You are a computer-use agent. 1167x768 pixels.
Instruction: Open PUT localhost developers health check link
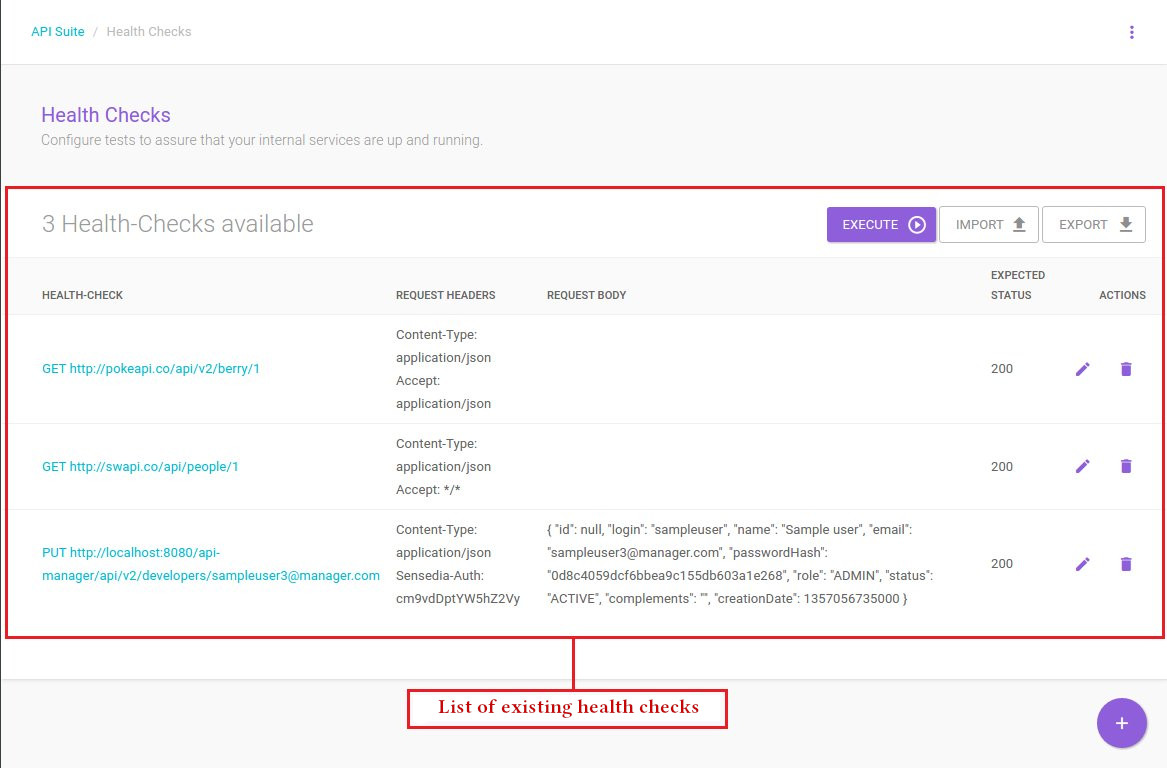[210, 564]
